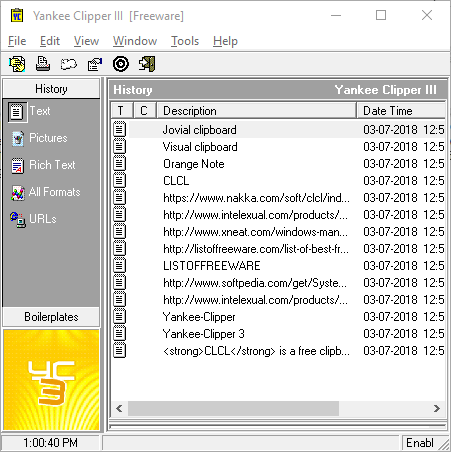451x452 pixels.
Task: Open the View menu
Action: point(86,41)
